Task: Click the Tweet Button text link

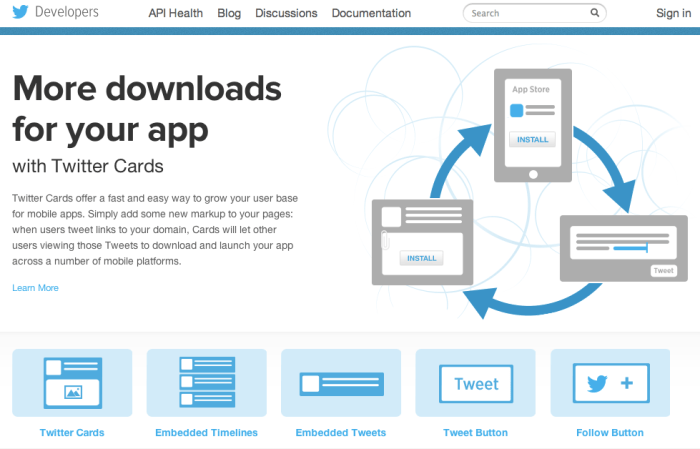Action: point(475,432)
